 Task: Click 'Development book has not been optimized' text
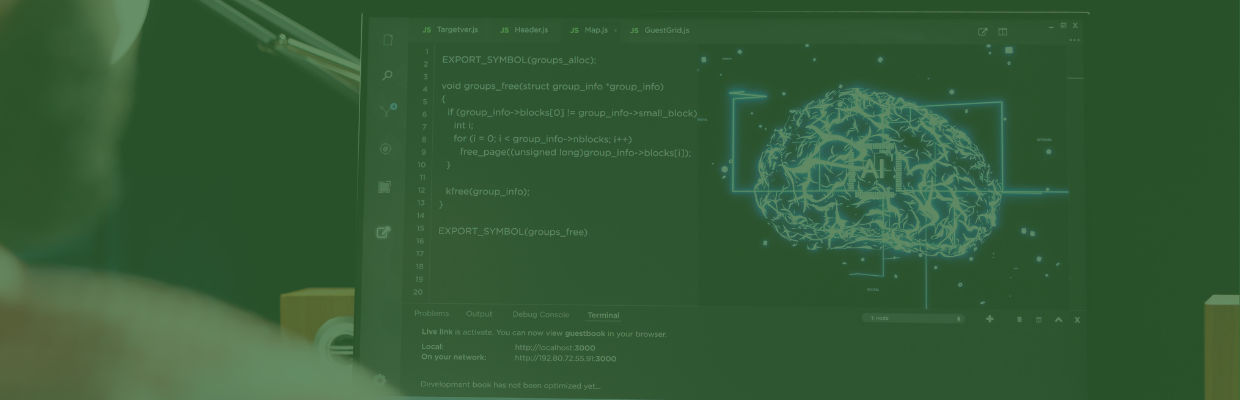[511, 384]
